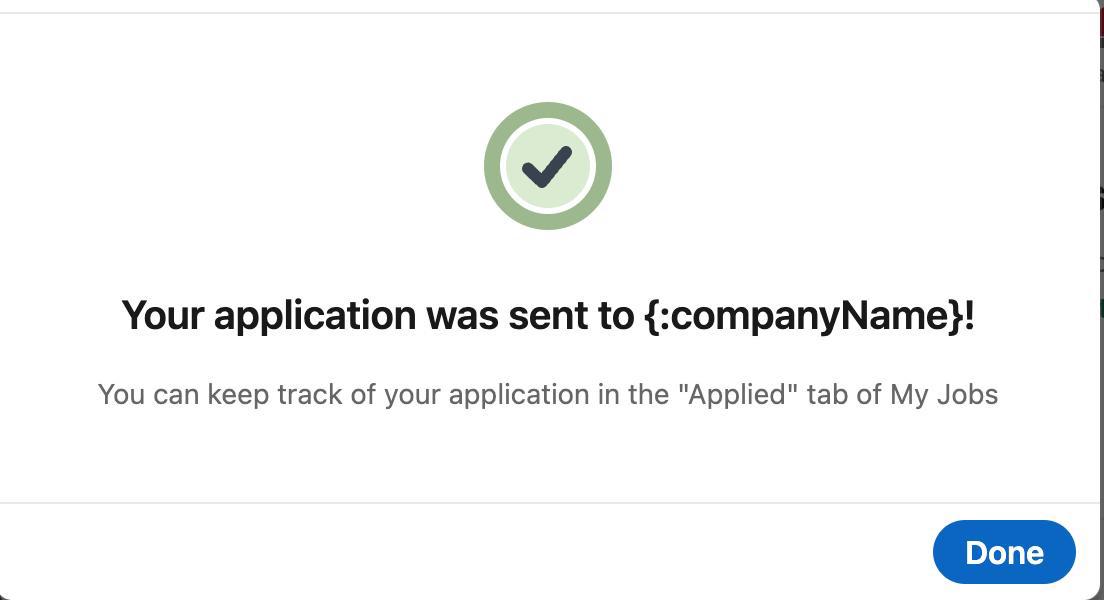Click the exclamation mark ending the heading
Viewport: 1104px width, 600px height.
pos(970,314)
